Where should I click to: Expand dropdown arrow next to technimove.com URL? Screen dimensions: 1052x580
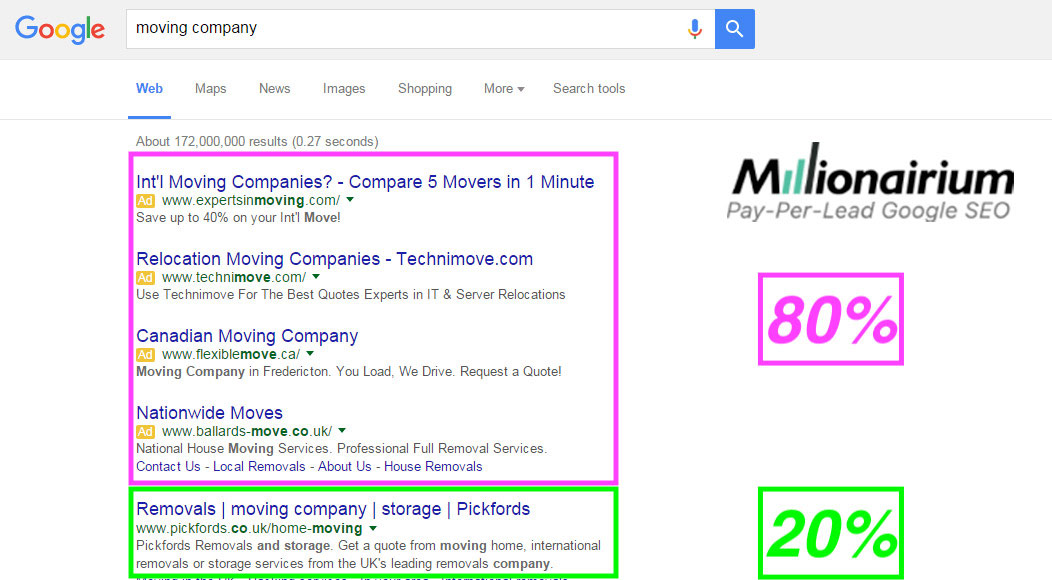[x=316, y=277]
